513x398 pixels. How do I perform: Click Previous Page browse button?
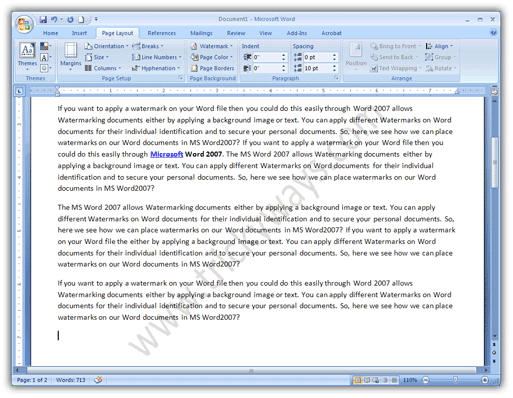point(494,344)
